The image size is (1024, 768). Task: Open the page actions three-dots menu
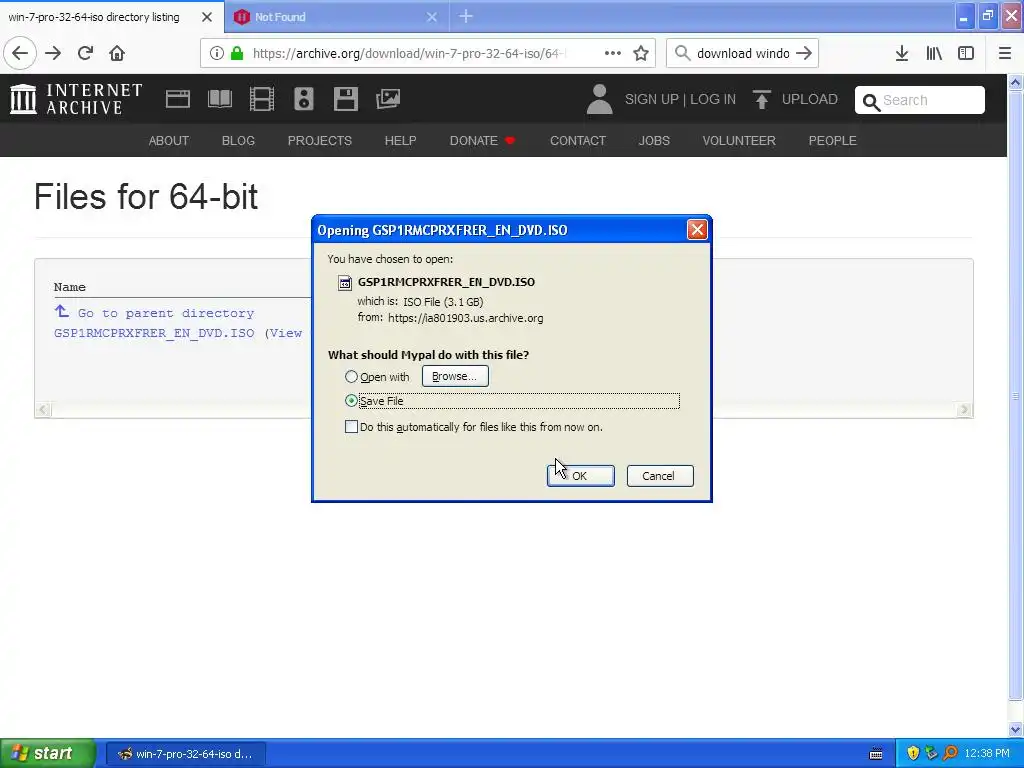point(613,53)
